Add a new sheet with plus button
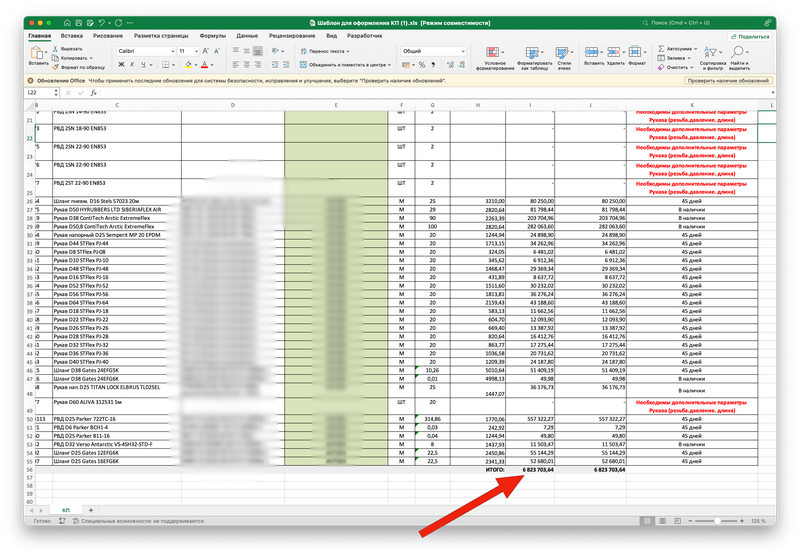Image resolution: width=800 pixels, height=557 pixels. tap(91, 510)
